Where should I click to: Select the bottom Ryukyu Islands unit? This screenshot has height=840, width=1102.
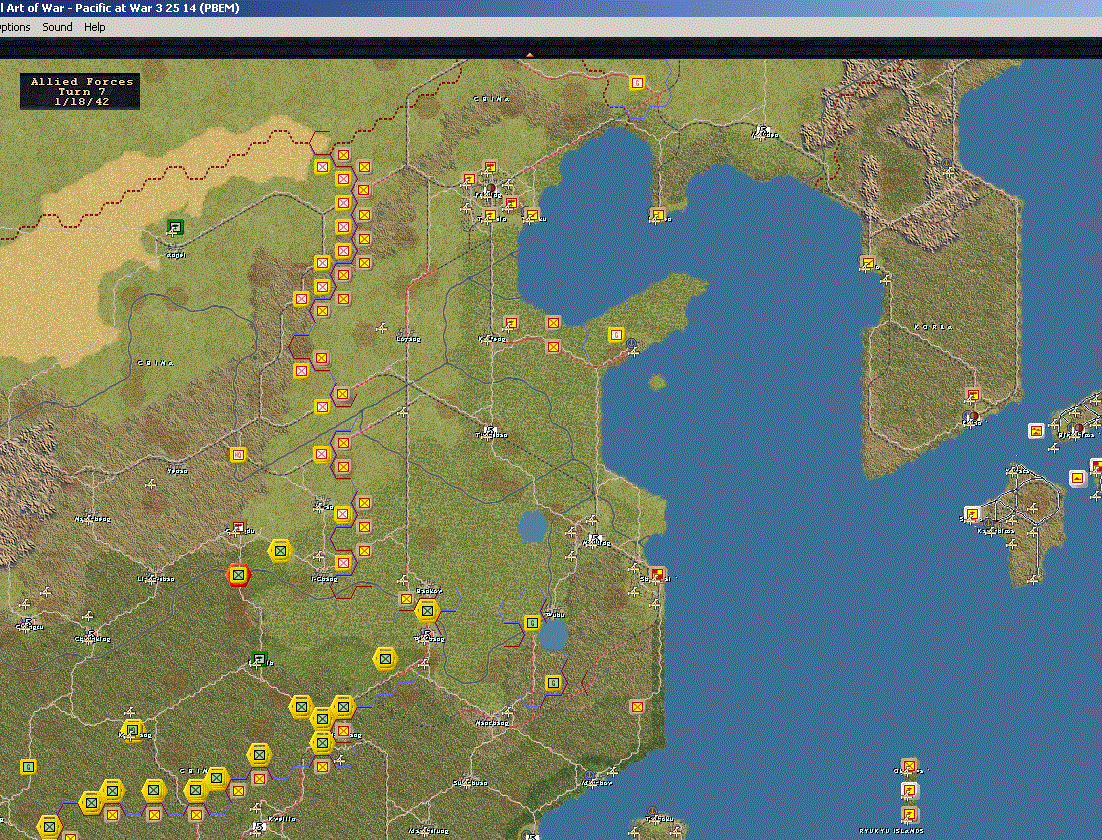[909, 815]
